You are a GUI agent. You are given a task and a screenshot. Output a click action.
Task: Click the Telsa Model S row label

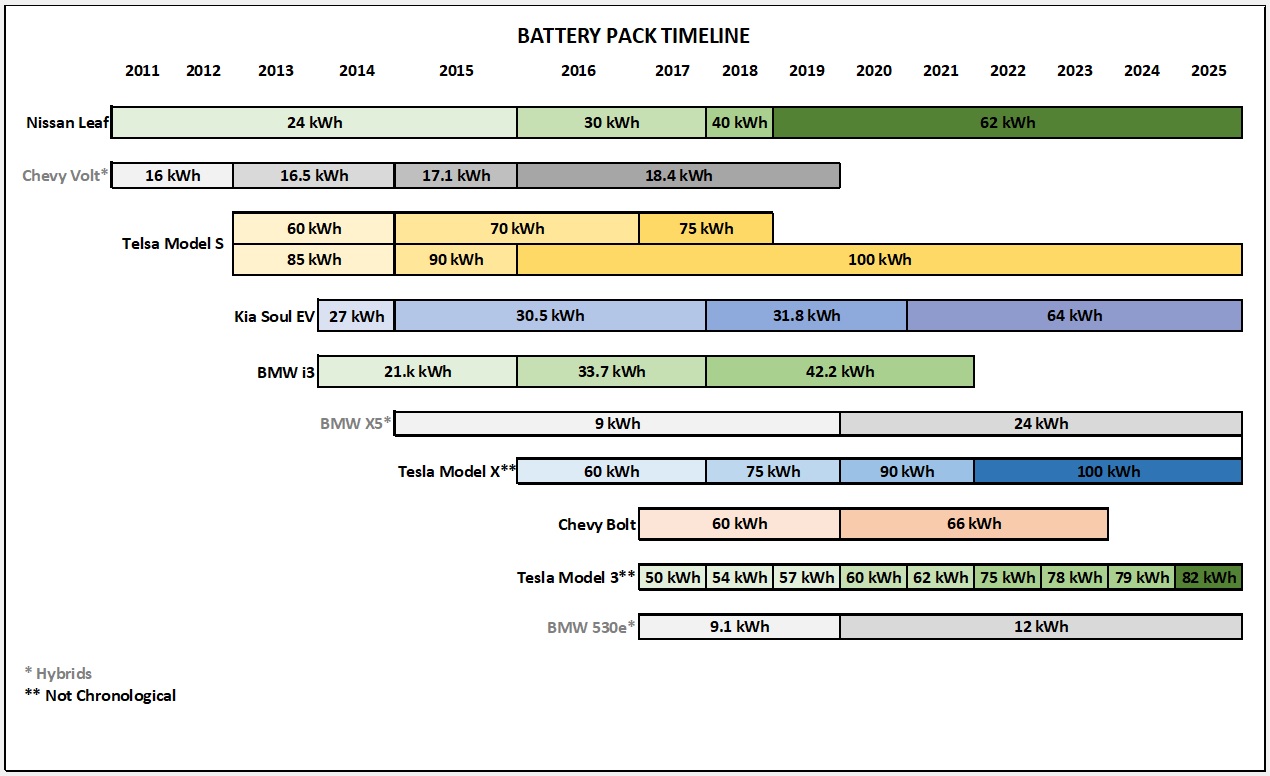pos(173,243)
